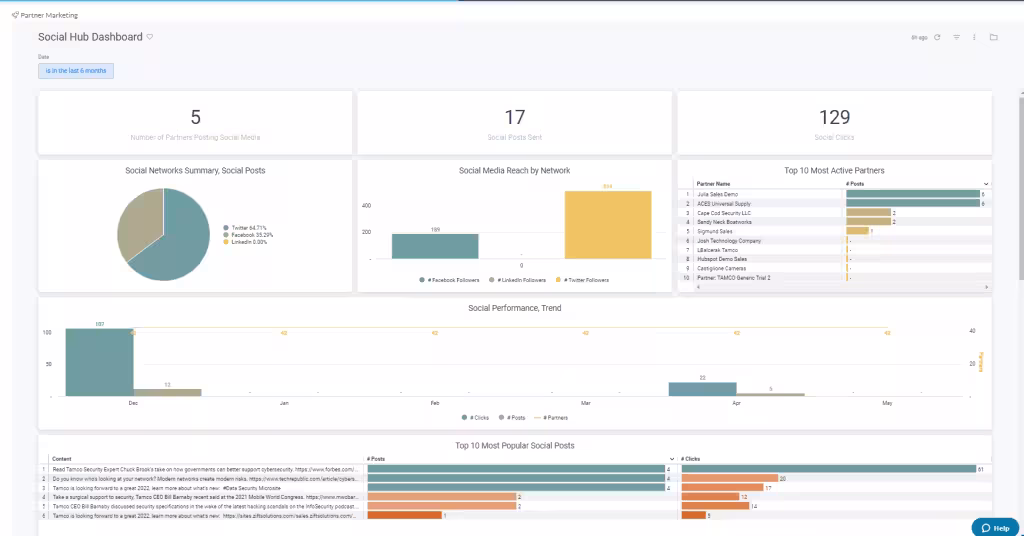Image resolution: width=1024 pixels, height=536 pixels.
Task: Favorite the Social Hub Dashboard with heart icon
Action: [x=150, y=37]
